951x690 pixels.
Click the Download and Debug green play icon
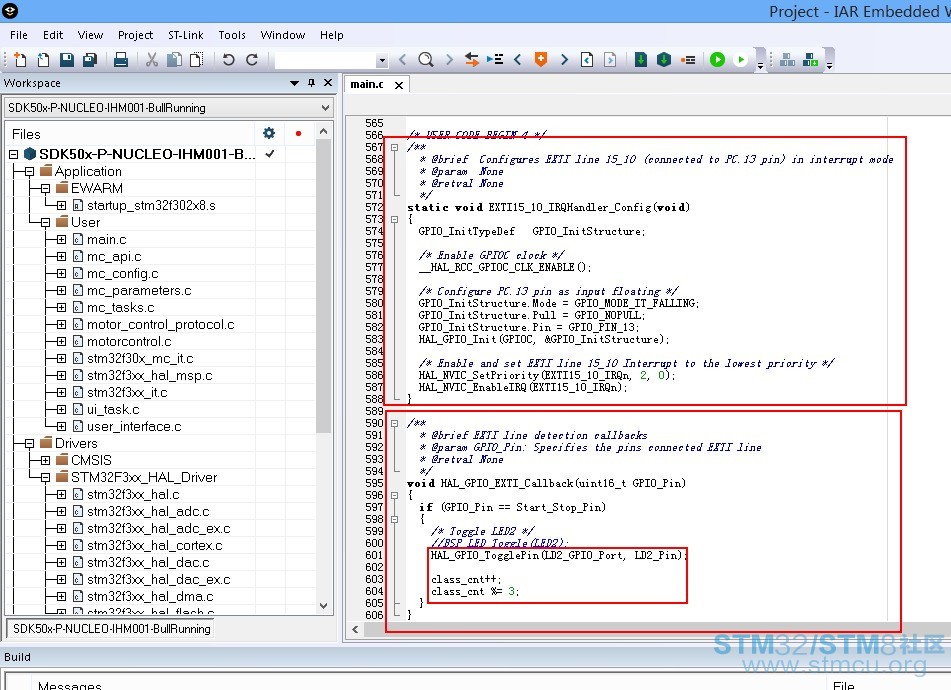coord(717,59)
